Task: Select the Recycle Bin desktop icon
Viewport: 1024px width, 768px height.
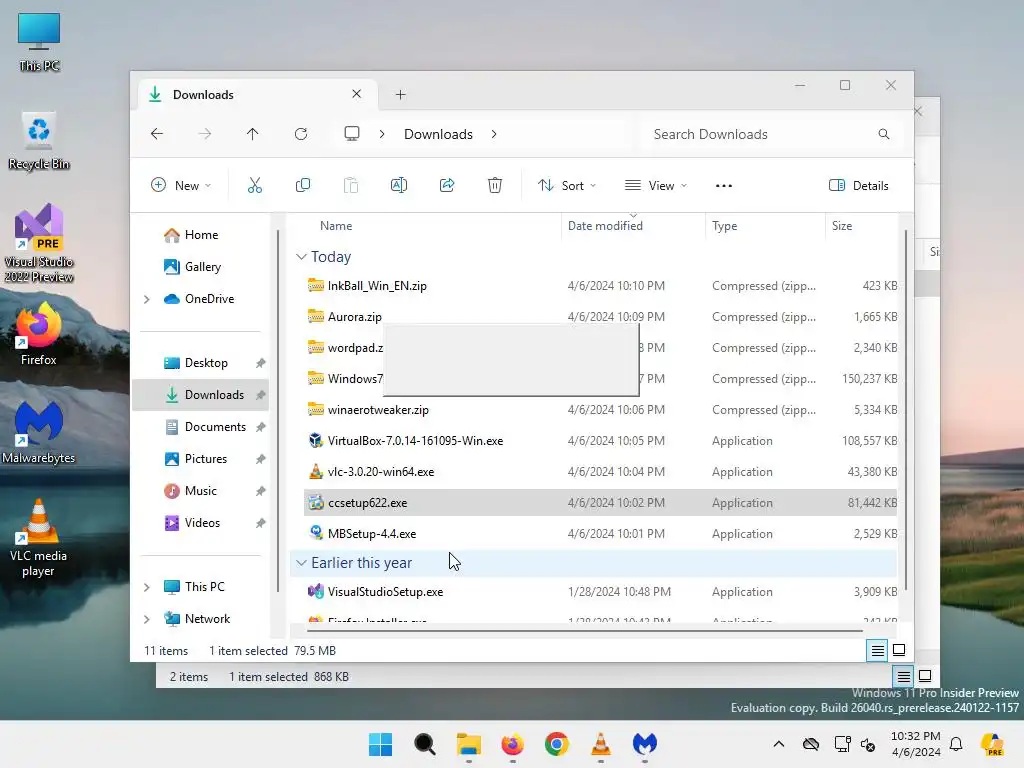Action: [39, 141]
